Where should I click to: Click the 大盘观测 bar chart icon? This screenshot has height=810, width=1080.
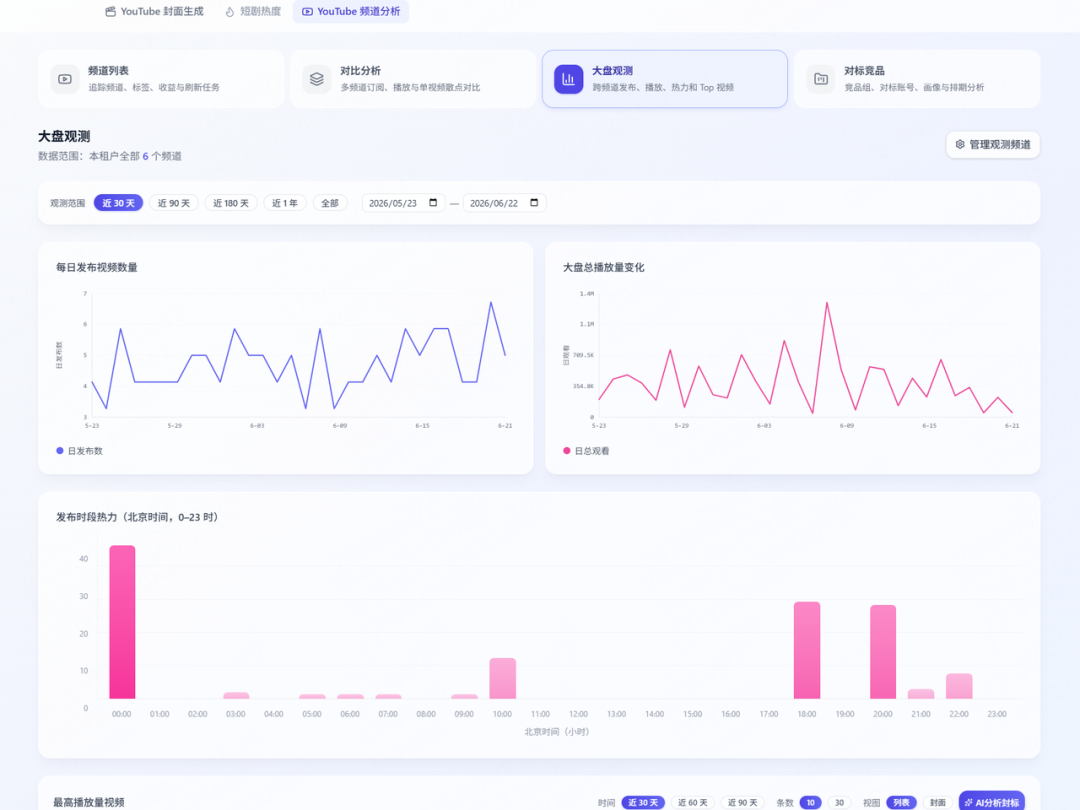click(x=569, y=79)
